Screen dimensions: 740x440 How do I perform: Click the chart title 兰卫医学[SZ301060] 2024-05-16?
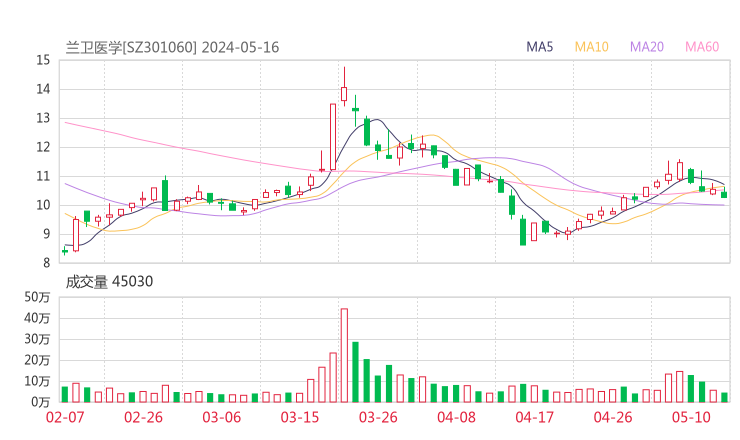pyautogui.click(x=172, y=47)
